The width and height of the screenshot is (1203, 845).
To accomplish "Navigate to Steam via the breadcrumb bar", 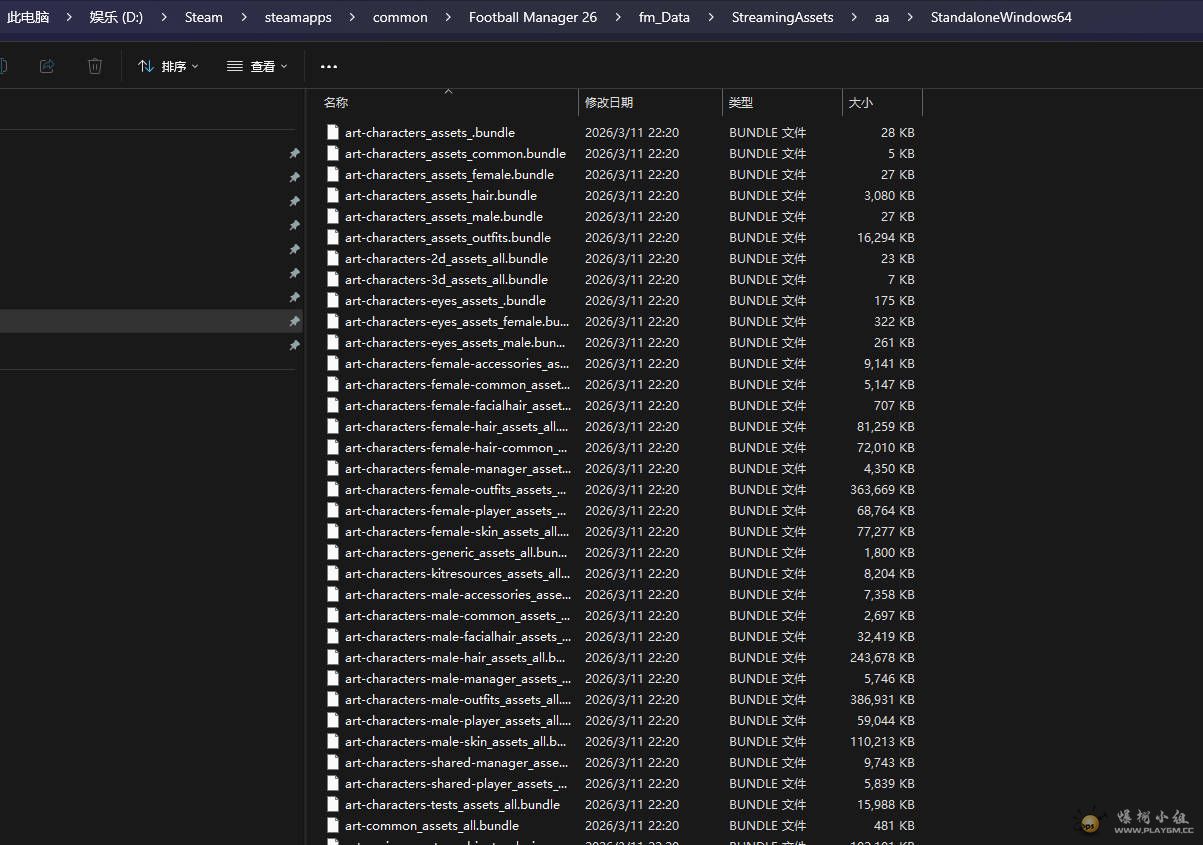I will click(203, 17).
